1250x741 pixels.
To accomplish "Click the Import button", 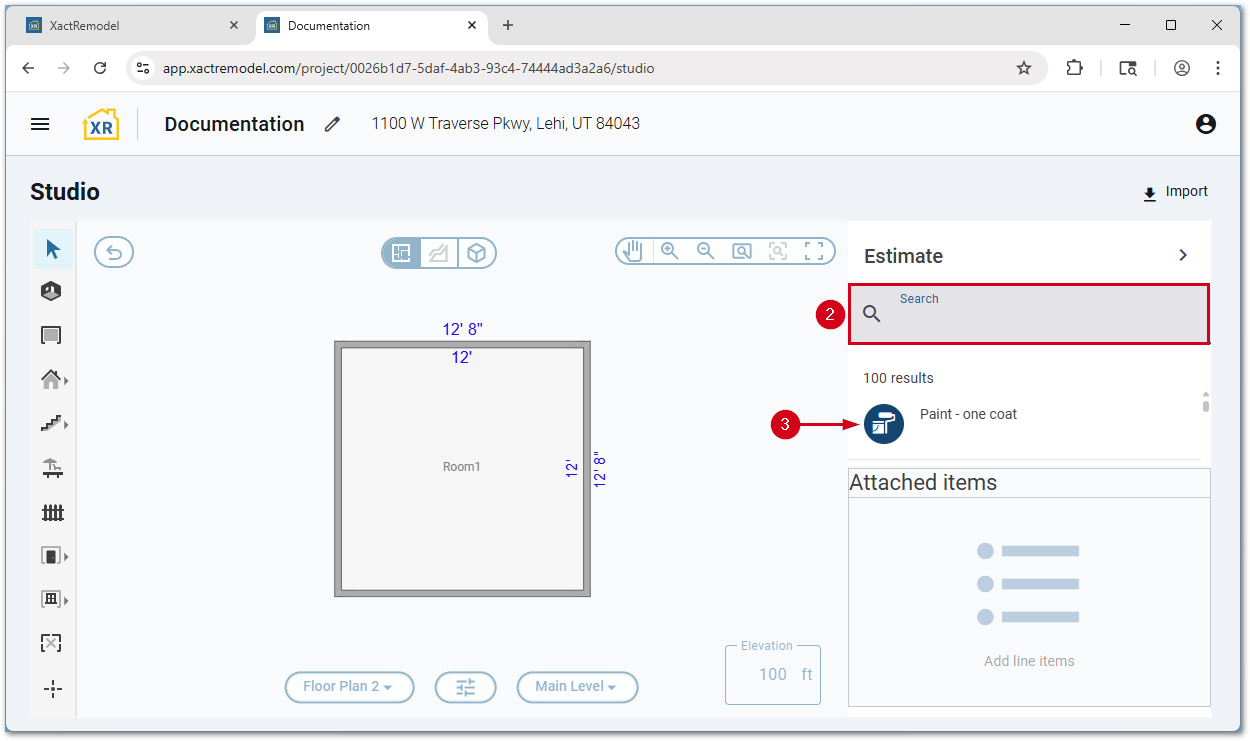I will pos(1175,192).
